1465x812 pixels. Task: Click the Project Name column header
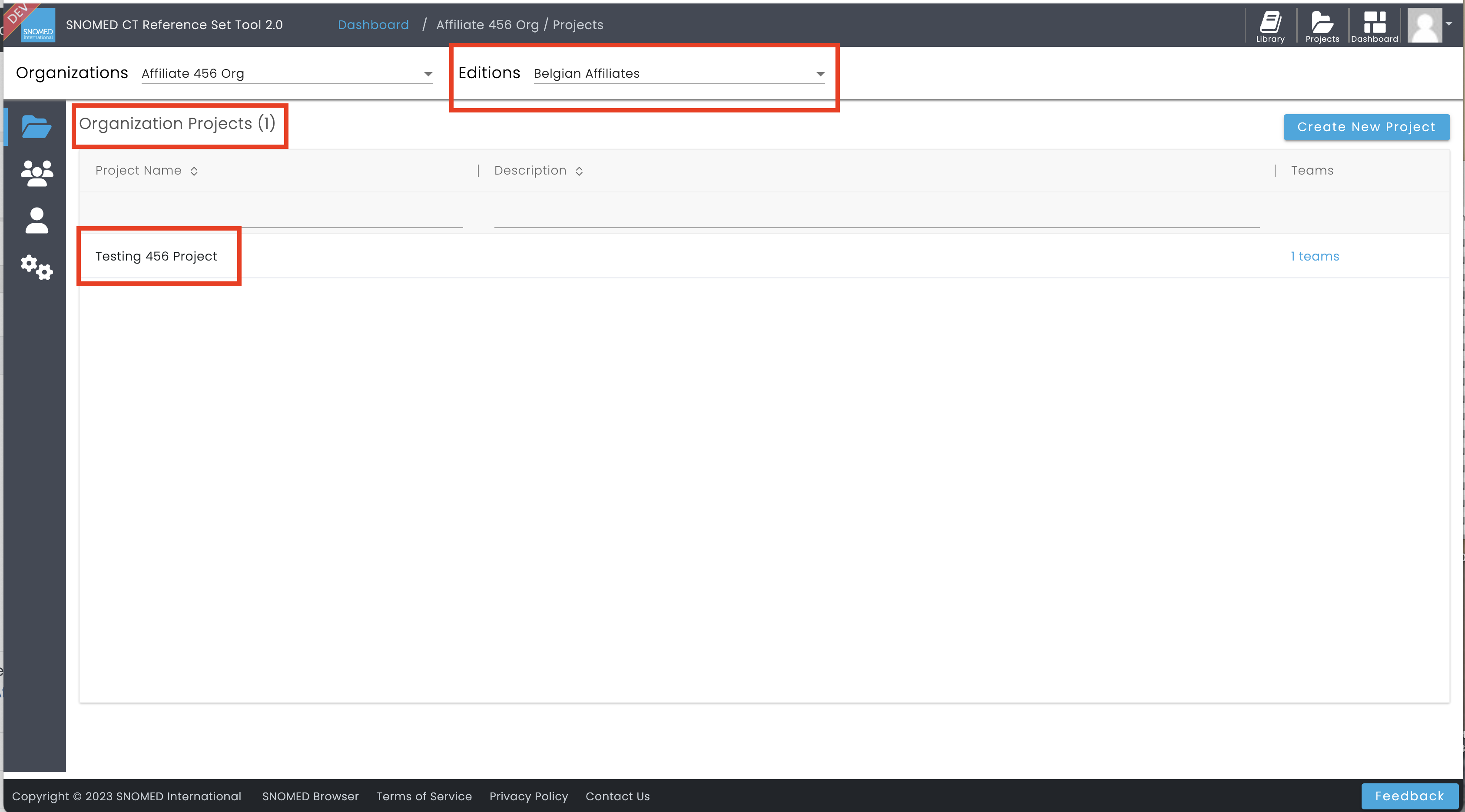pyautogui.click(x=138, y=171)
